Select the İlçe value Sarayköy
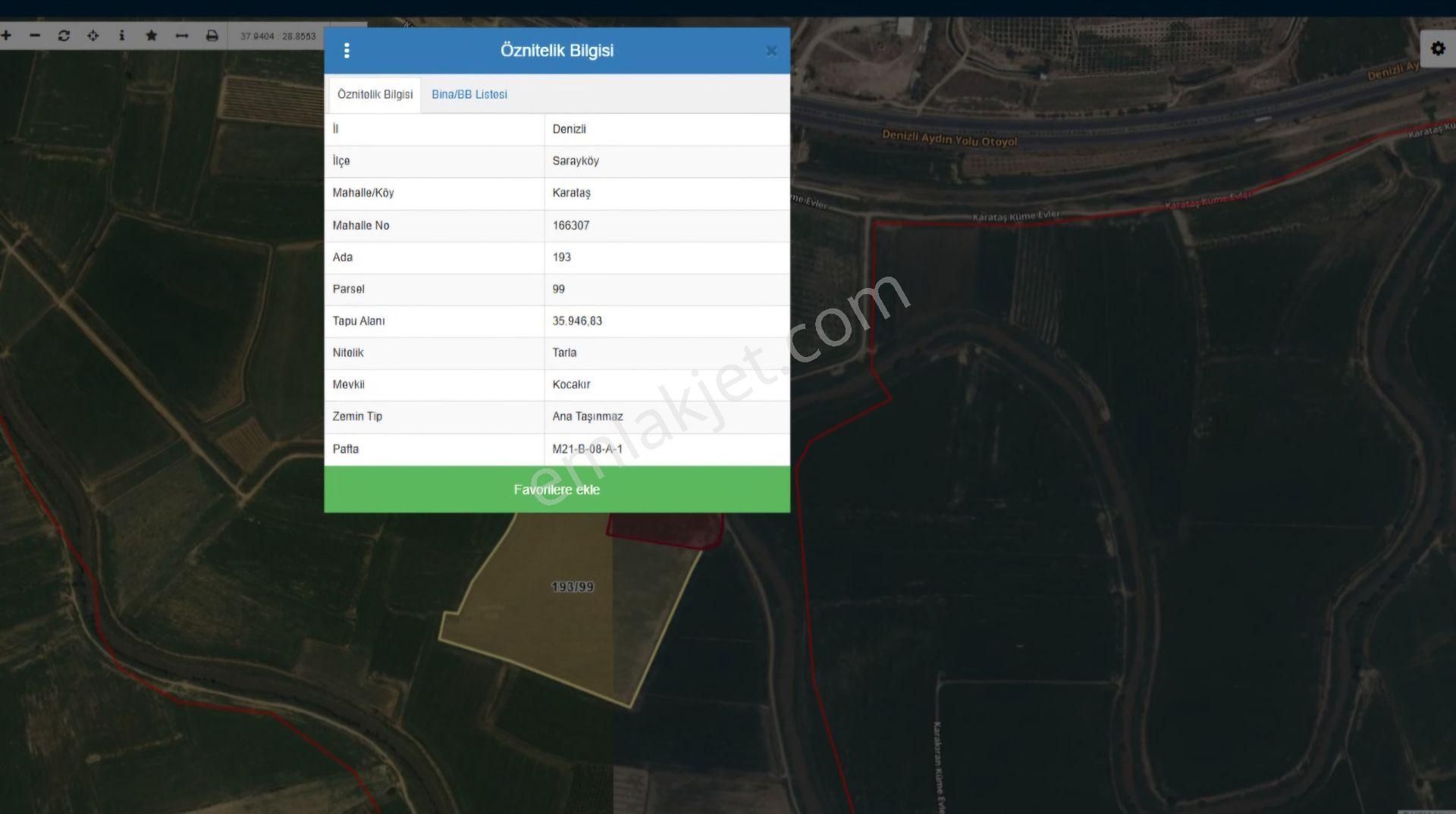This screenshot has width=1456, height=814. 576,161
